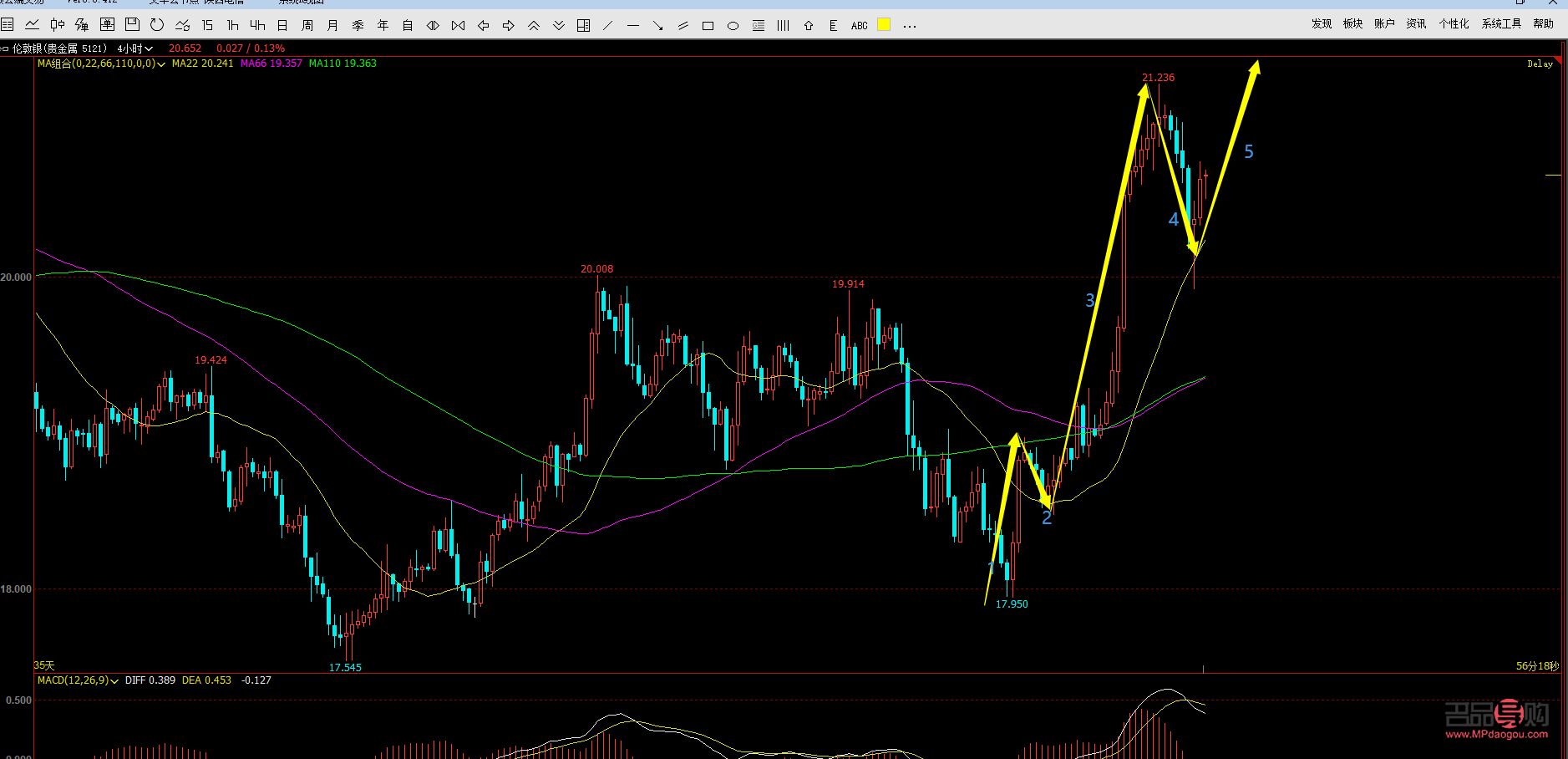The image size is (1568, 759).
Task: Open the 个性化 menu
Action: (x=1454, y=24)
